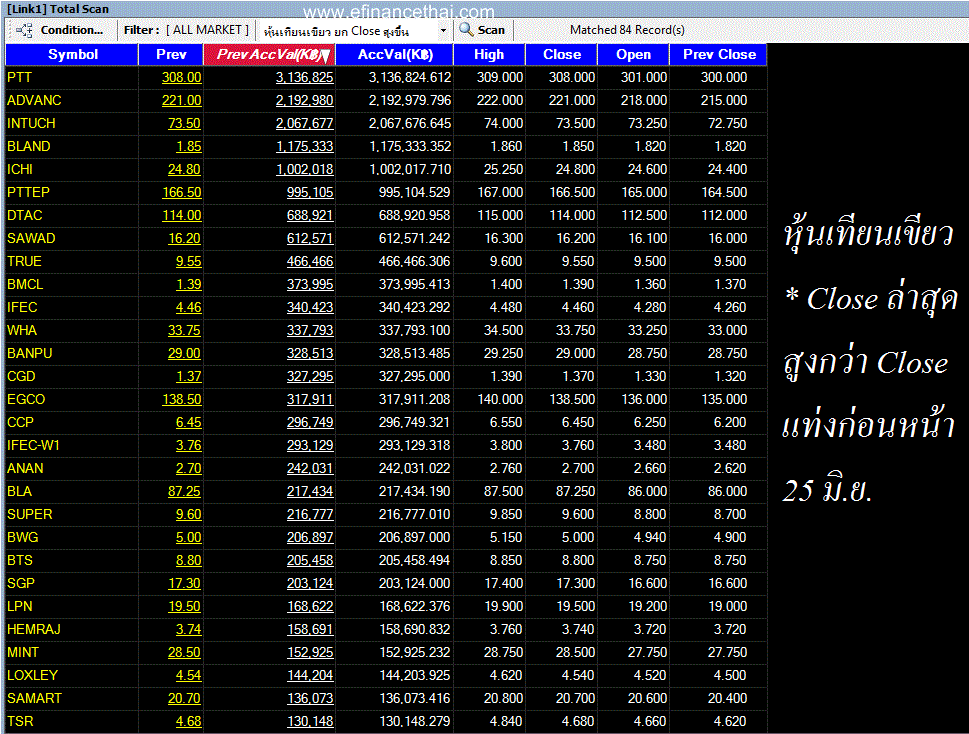The width and height of the screenshot is (969, 734).
Task: Click DTAC Close value 114.000
Action: point(572,215)
